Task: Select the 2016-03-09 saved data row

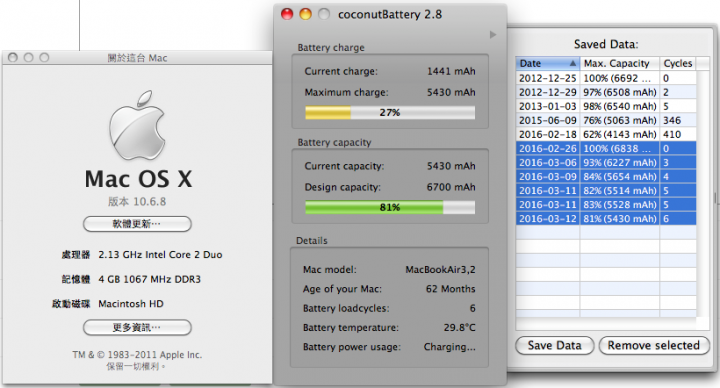Action: point(606,176)
